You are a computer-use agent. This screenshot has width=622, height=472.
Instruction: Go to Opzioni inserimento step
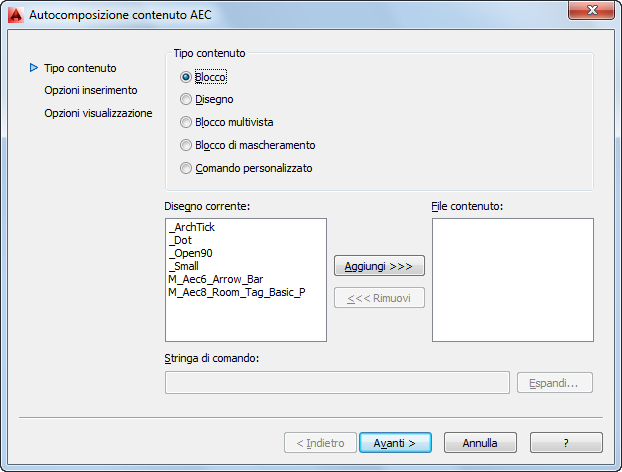pos(91,90)
